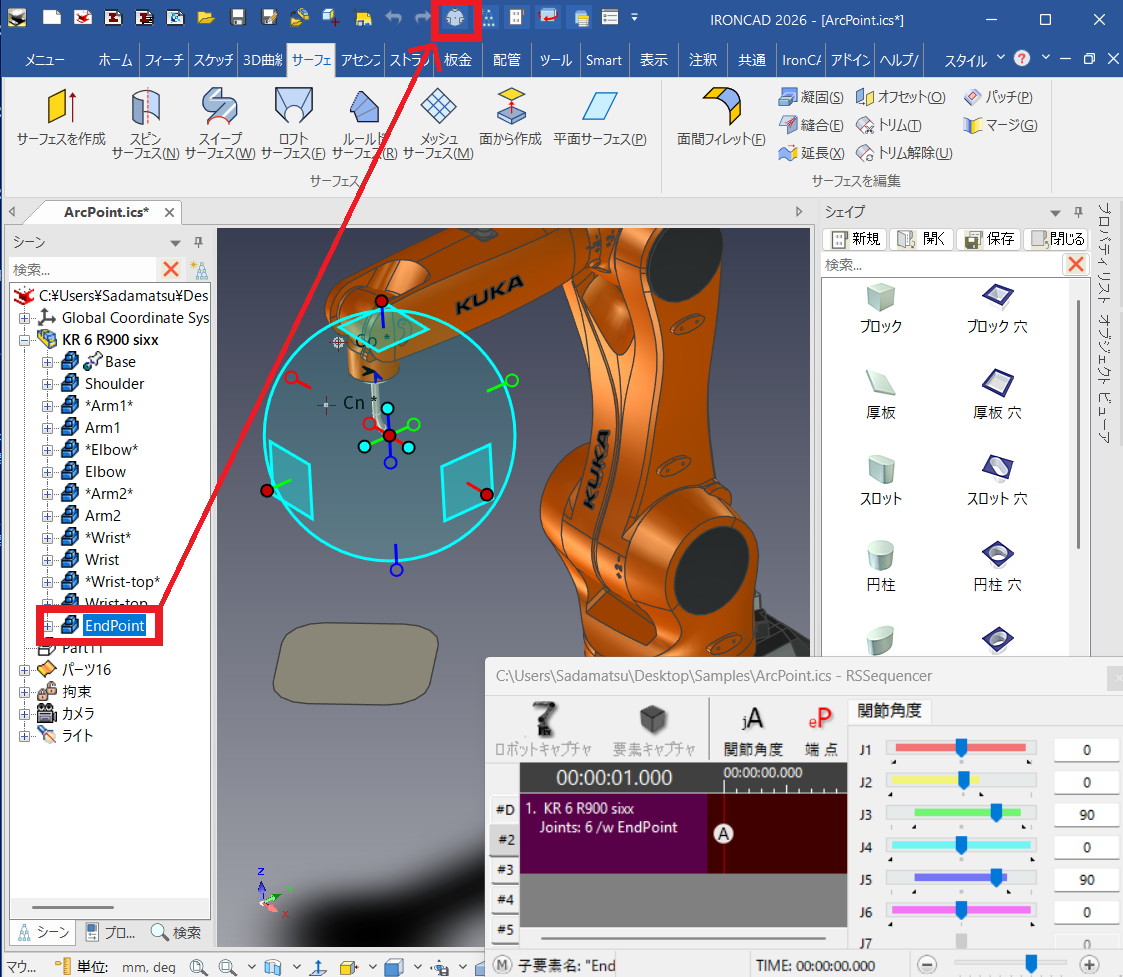Open the シェイプ panel dropdown arrow
Image resolution: width=1123 pixels, height=977 pixels.
pyautogui.click(x=1055, y=213)
